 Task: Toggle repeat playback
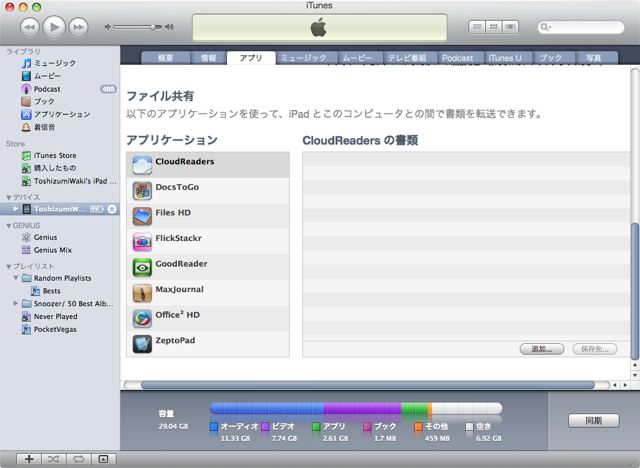tap(78, 459)
